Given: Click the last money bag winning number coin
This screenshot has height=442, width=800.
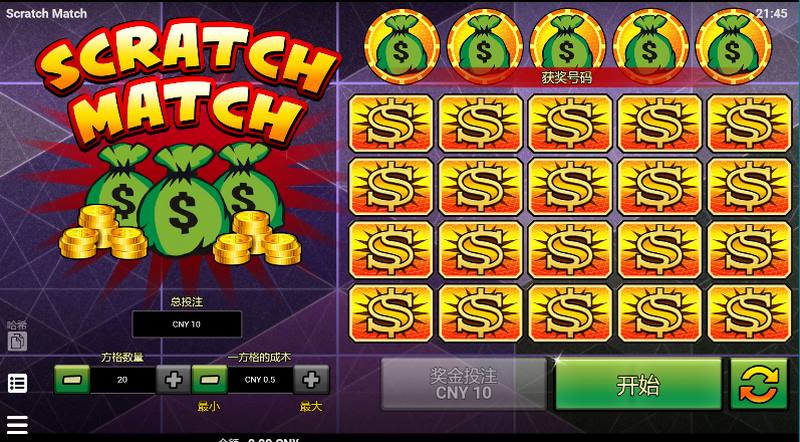Looking at the screenshot, I should pyautogui.click(x=733, y=46).
